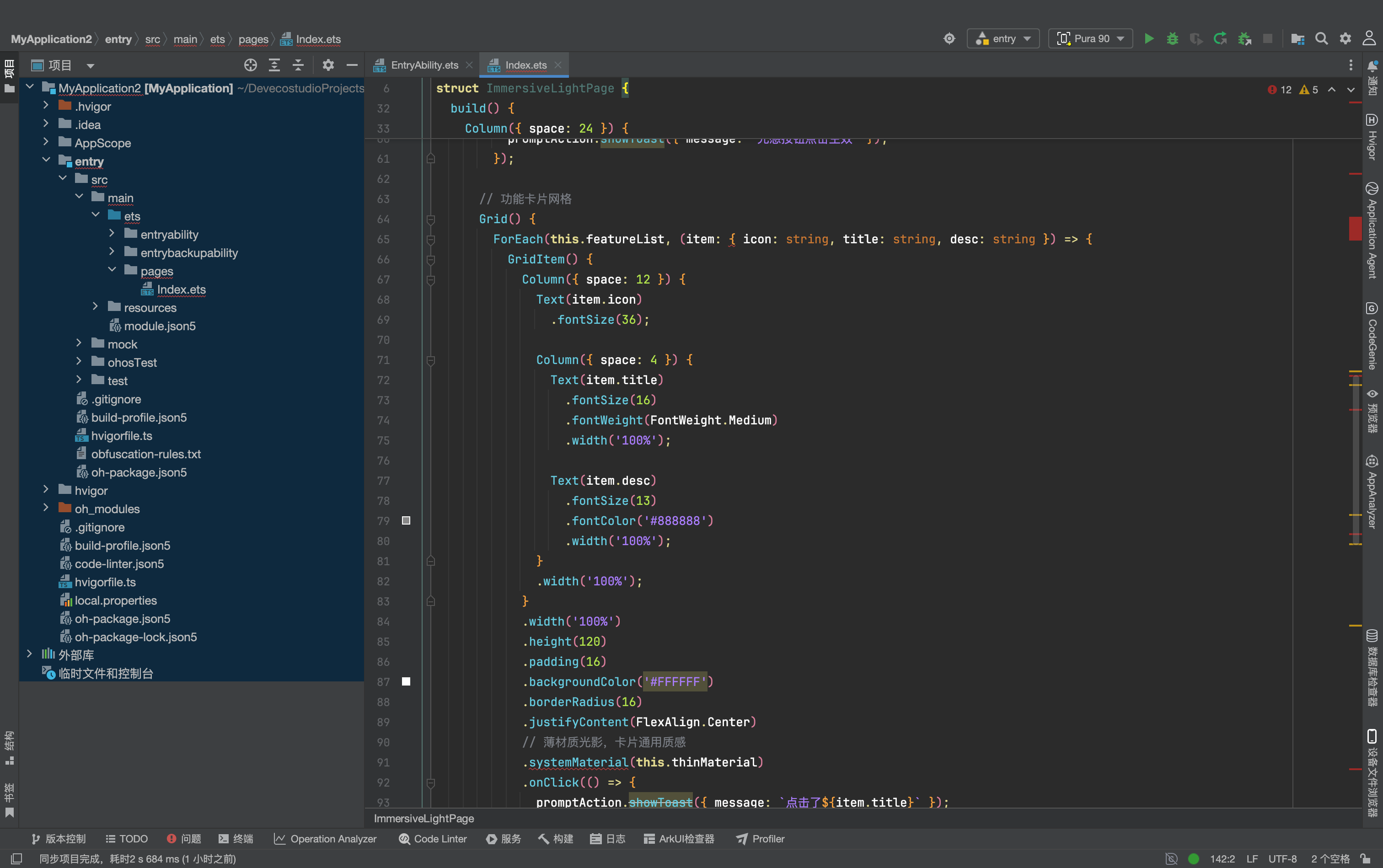Open the Previewer side panel

[1372, 411]
